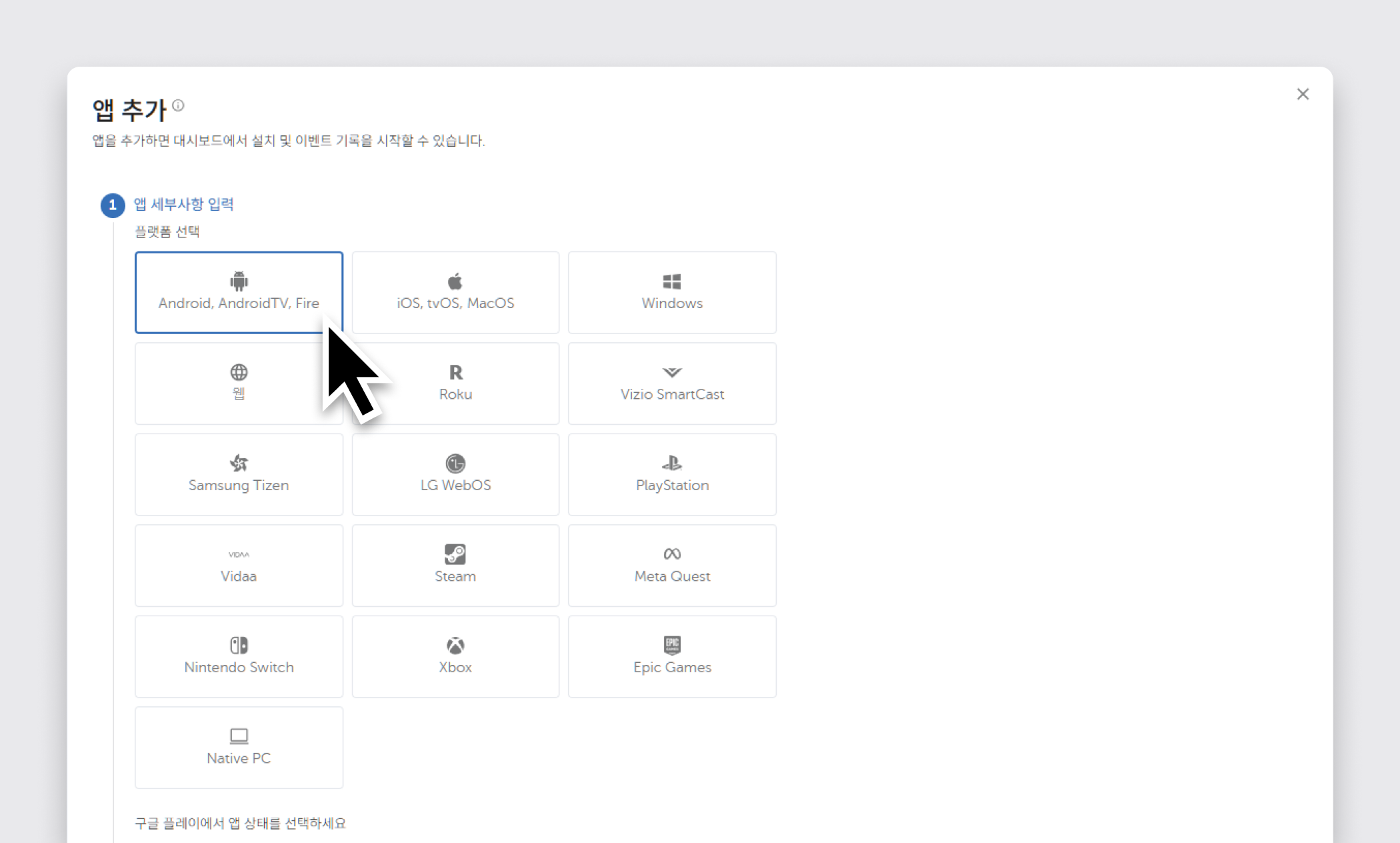
Task: Click the Nintendo Switch console icon
Action: [239, 645]
